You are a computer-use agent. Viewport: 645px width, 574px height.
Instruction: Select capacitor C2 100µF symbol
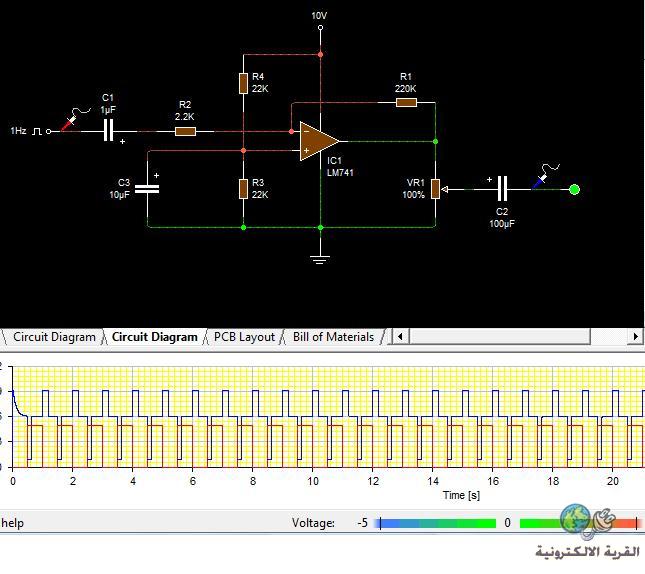pos(502,189)
